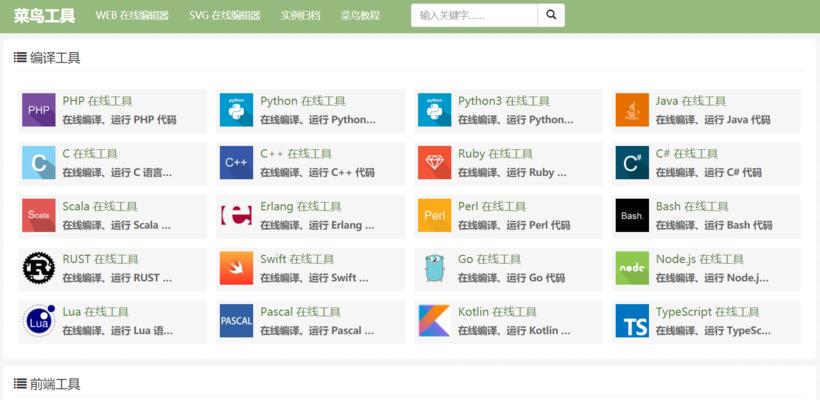This screenshot has width=820, height=400.
Task: Click the blue TS TypeScript icon
Action: click(x=632, y=321)
